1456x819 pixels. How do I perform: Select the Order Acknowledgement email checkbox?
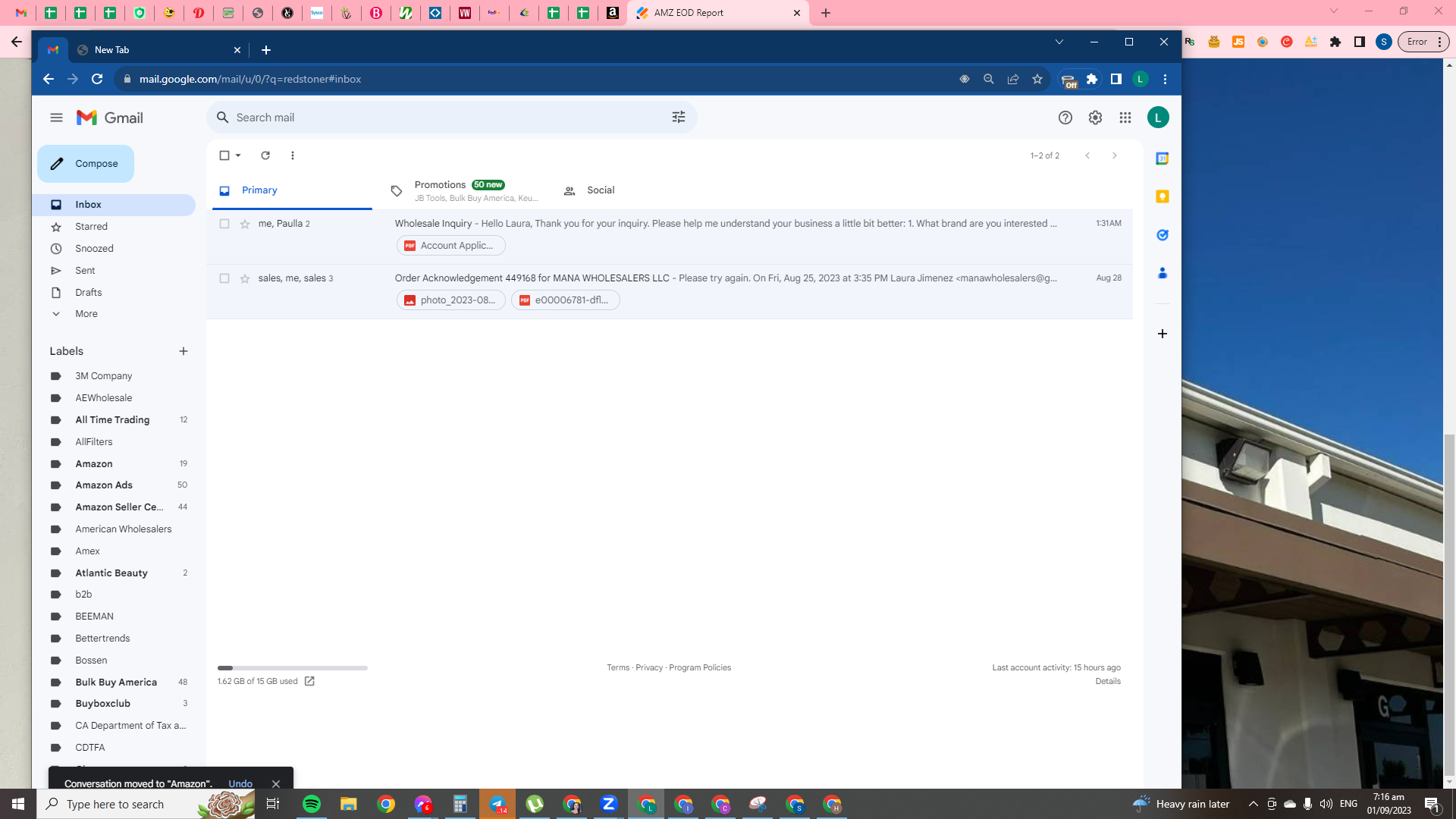click(224, 278)
